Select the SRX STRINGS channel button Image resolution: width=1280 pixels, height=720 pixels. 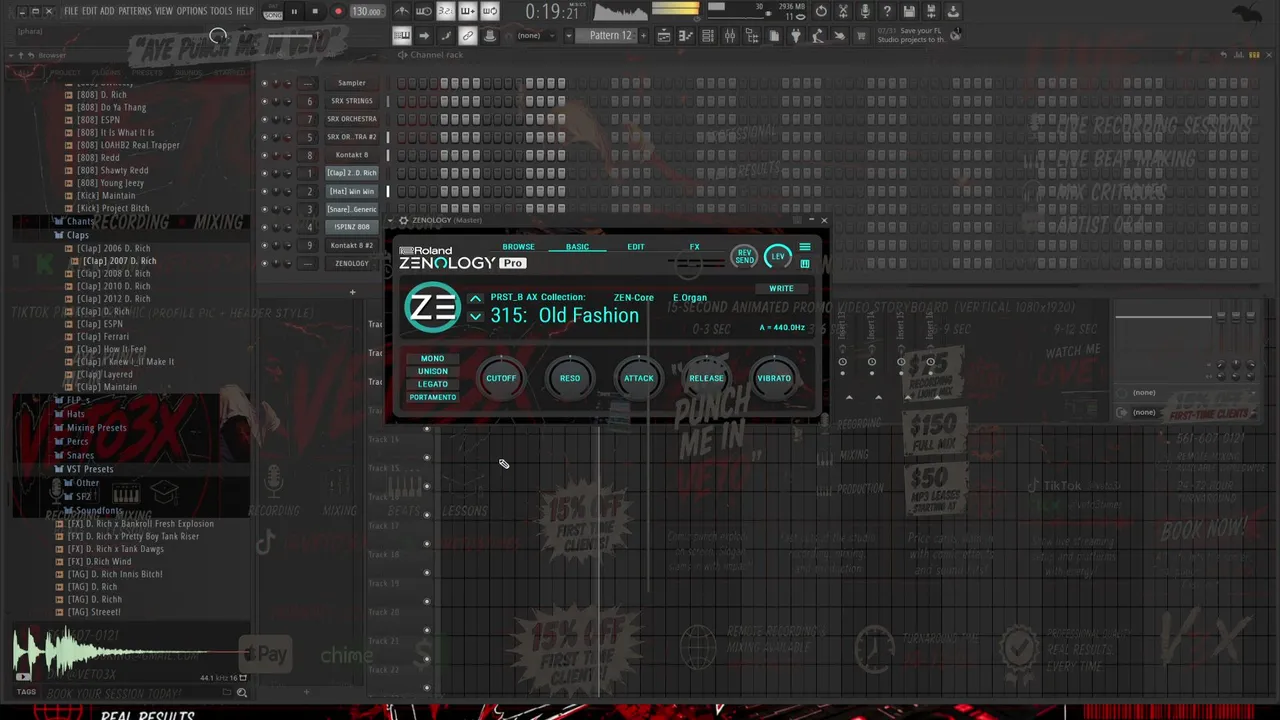point(352,101)
